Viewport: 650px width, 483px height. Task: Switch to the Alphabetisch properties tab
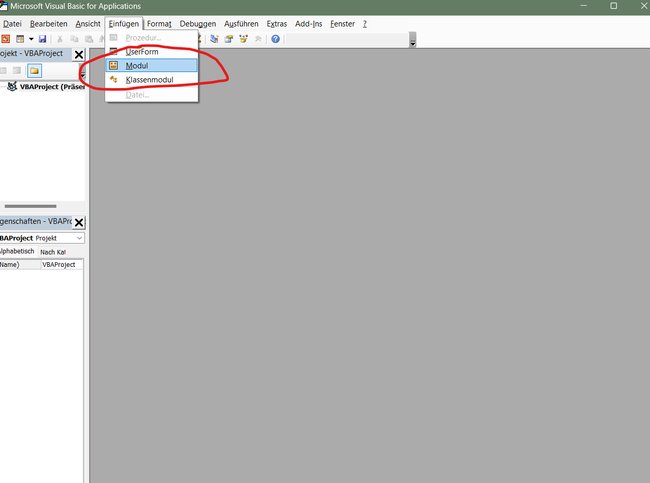click(17, 251)
